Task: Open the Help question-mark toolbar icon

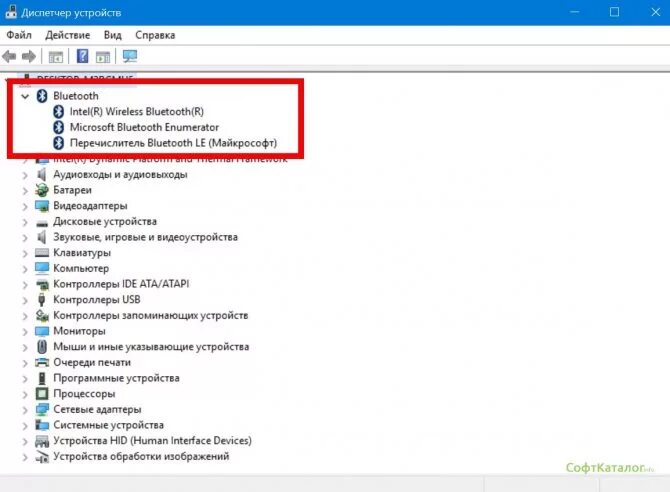Action: point(82,56)
